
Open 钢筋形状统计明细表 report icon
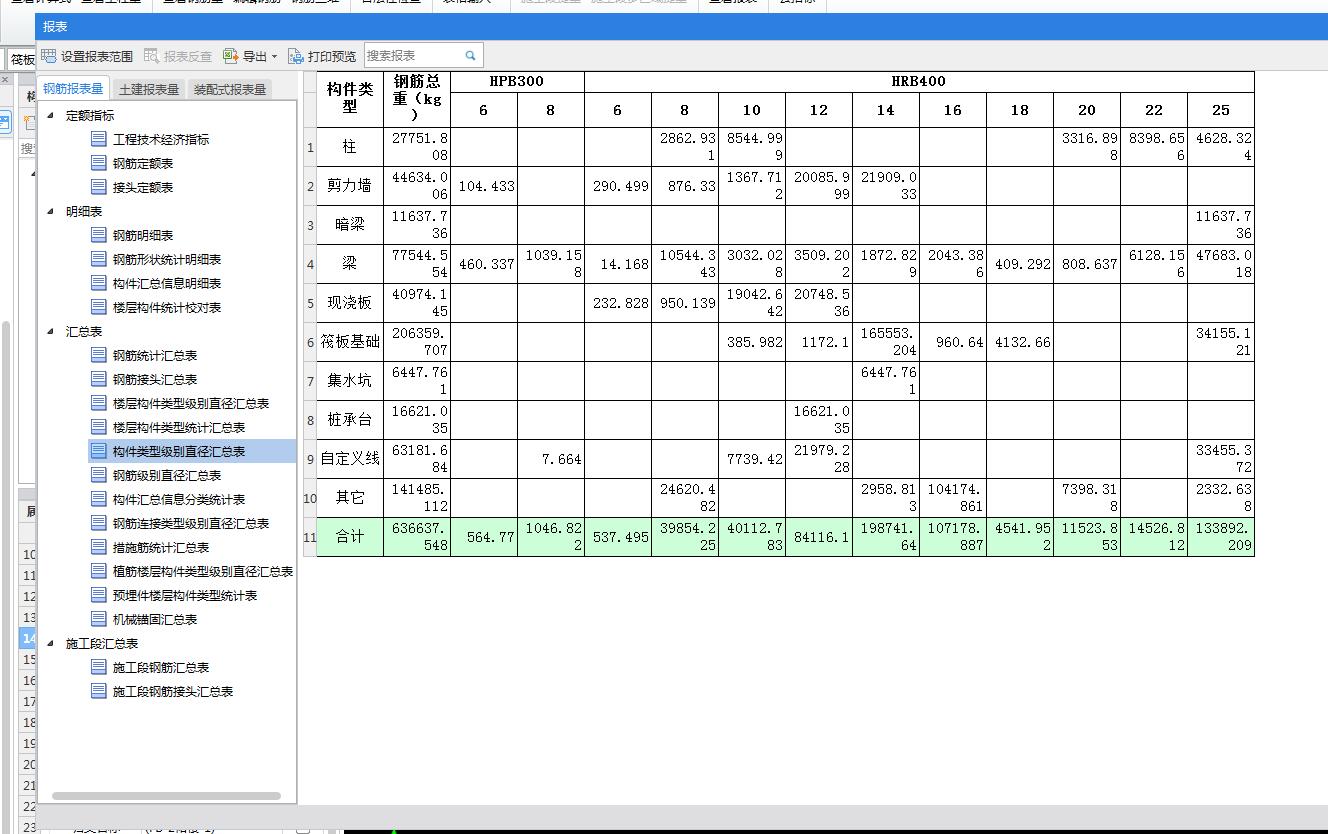point(98,259)
